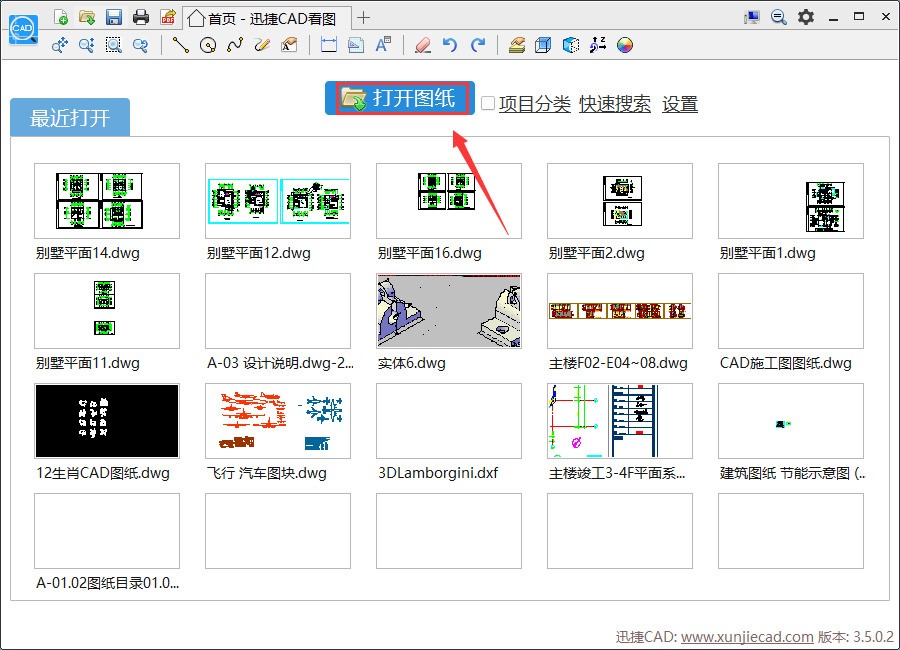Screen dimensions: 900x650
Task: Click the save file icon
Action: pyautogui.click(x=112, y=17)
